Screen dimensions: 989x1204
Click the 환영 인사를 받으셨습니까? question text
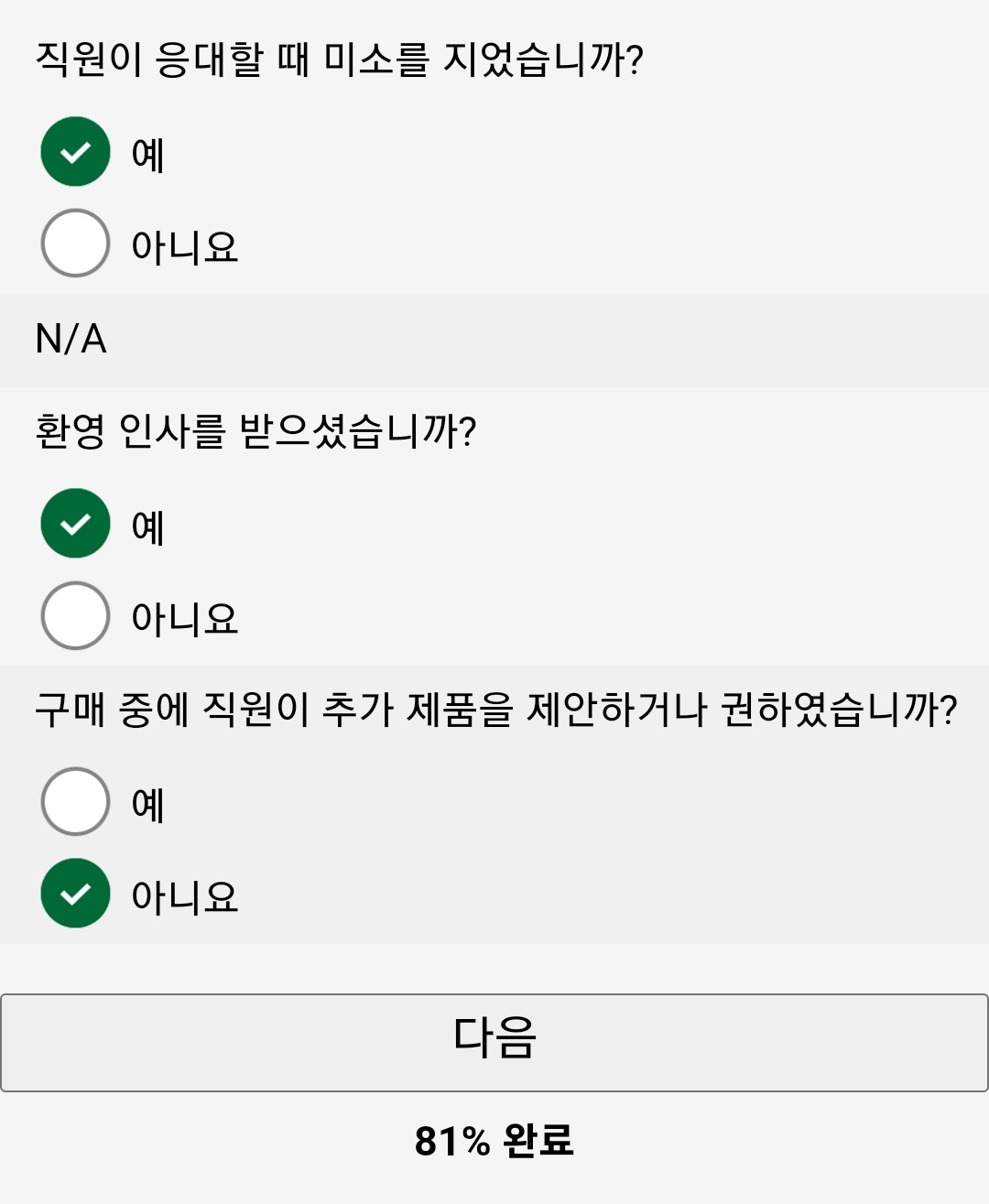tap(256, 431)
